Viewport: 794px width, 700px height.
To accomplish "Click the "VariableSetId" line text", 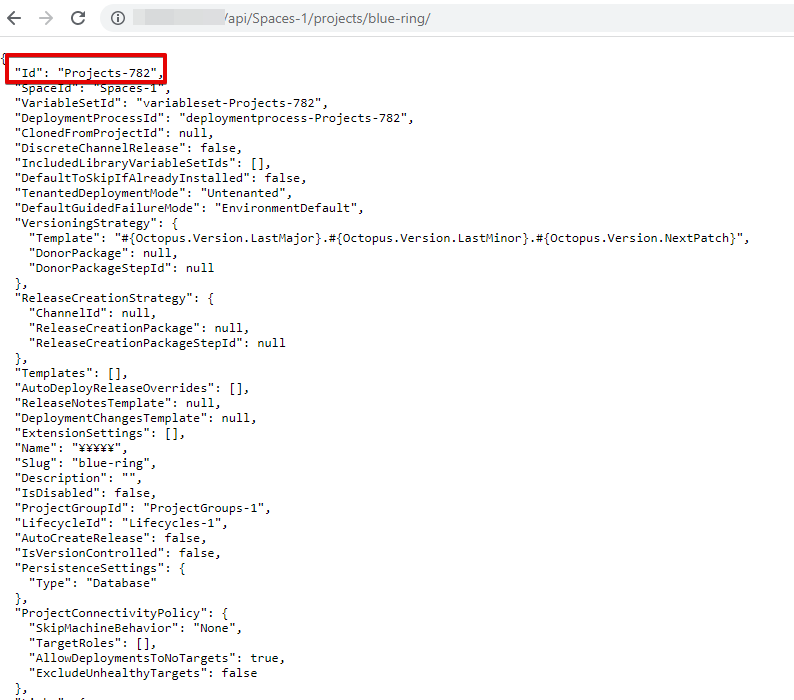I will 171,103.
